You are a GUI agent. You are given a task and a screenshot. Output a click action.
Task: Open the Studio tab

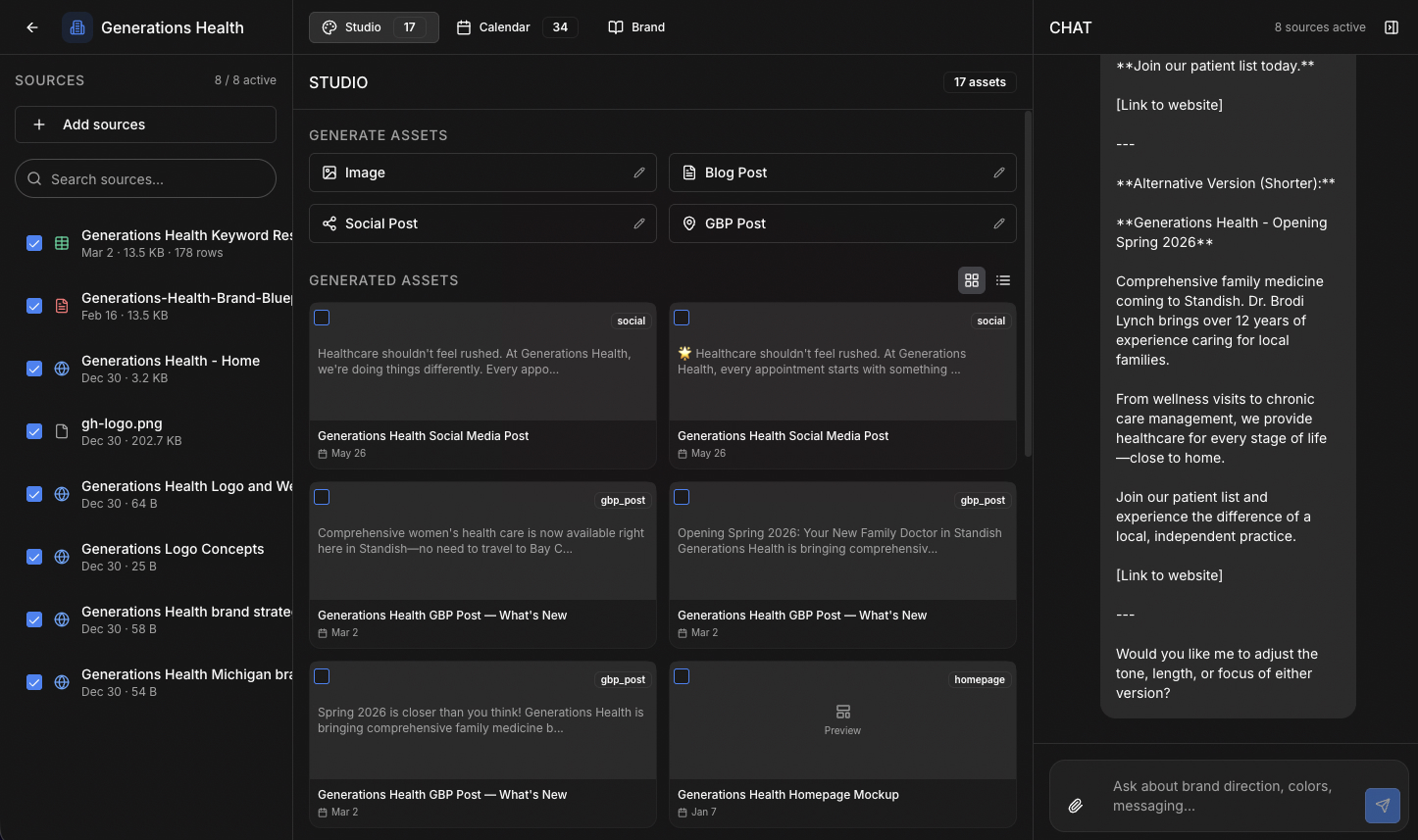tap(374, 27)
